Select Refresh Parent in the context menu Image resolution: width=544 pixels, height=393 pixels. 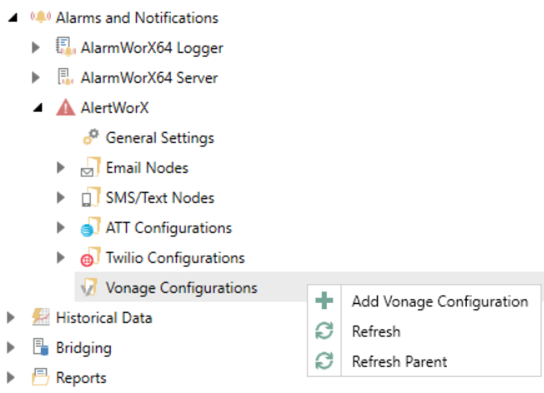(399, 361)
